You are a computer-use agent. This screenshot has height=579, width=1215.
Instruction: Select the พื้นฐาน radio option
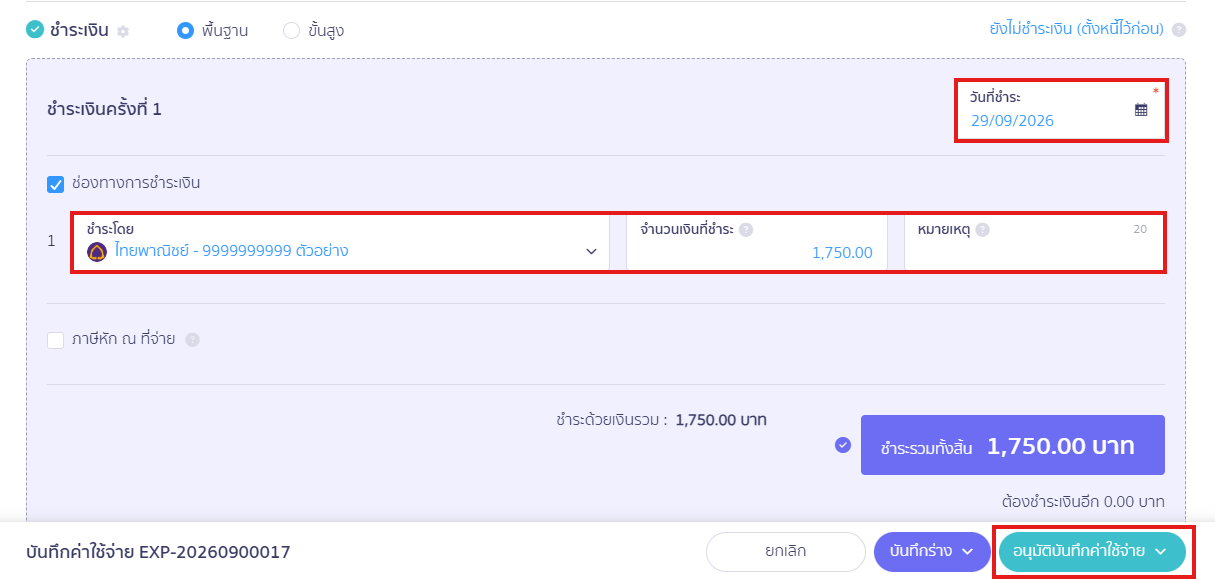pyautogui.click(x=185, y=31)
